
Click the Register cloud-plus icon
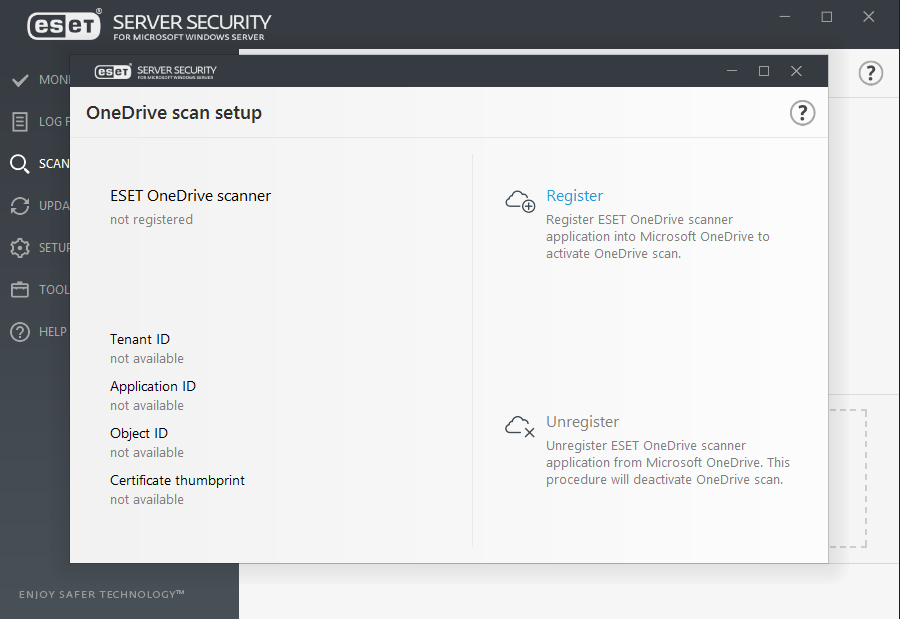[520, 201]
